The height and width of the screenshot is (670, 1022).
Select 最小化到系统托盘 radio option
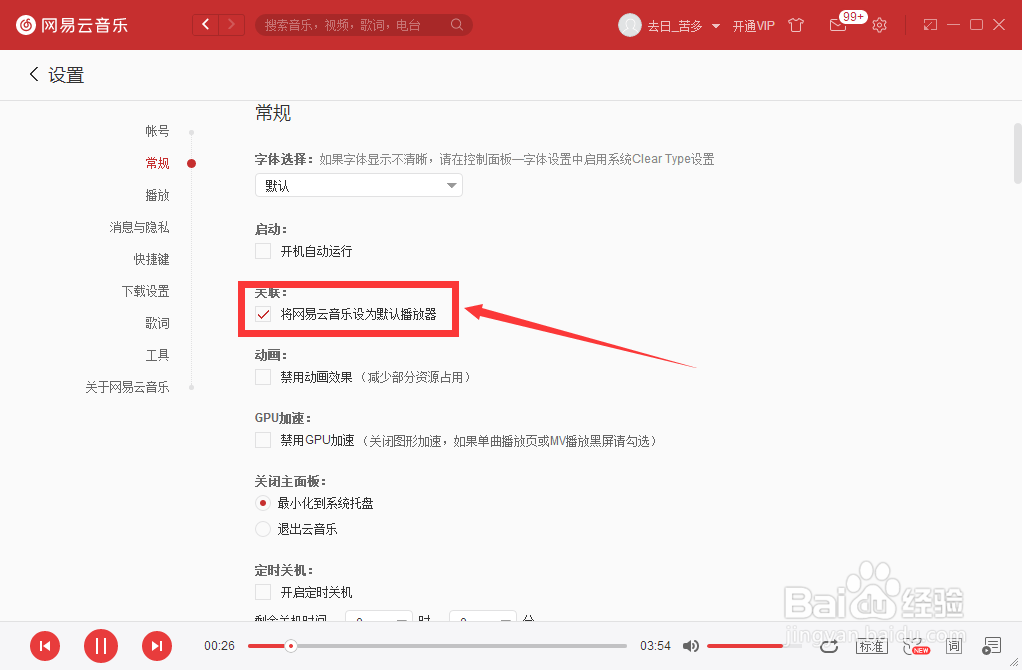click(x=263, y=503)
